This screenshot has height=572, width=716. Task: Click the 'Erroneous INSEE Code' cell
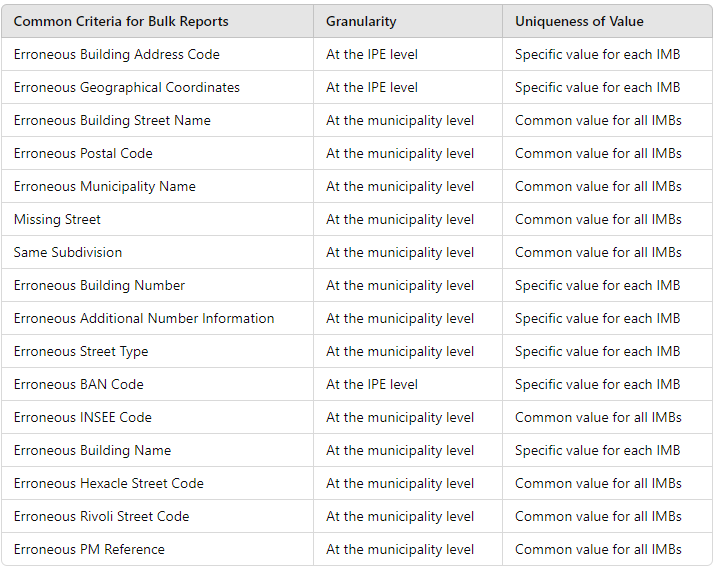click(x=83, y=417)
